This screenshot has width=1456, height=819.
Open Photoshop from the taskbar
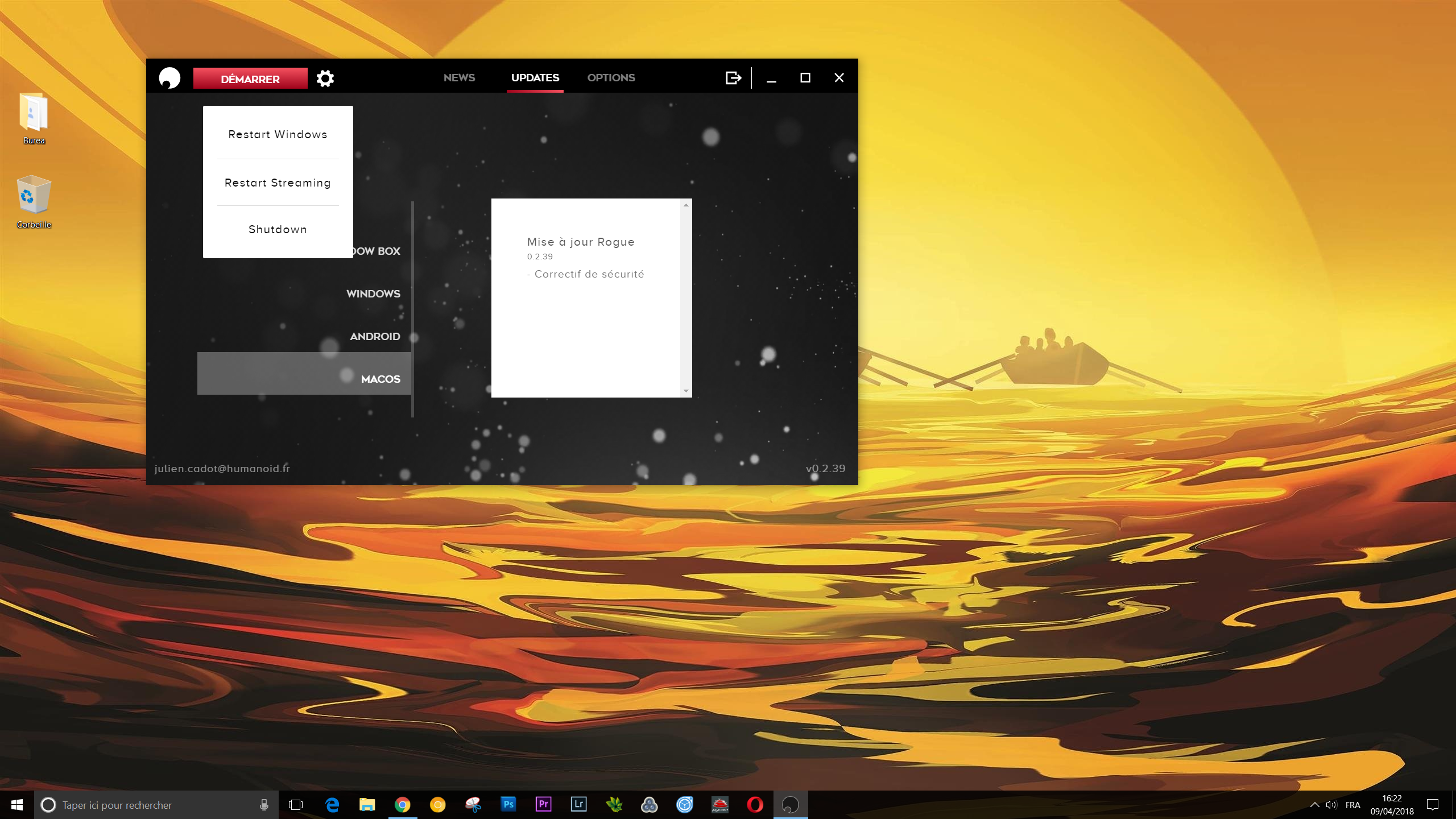click(x=508, y=804)
